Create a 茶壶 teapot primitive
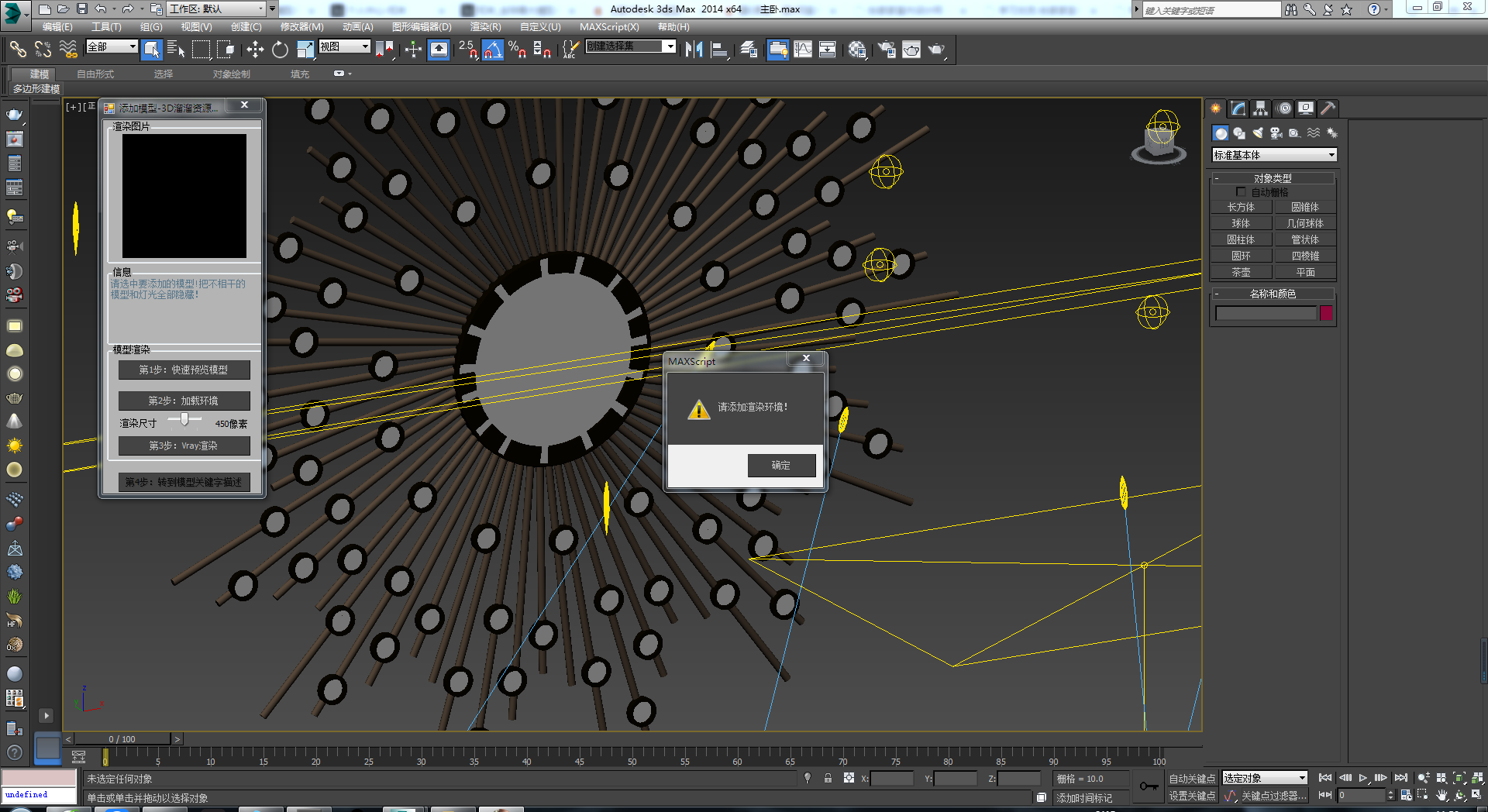The width and height of the screenshot is (1488, 812). pos(1241,272)
